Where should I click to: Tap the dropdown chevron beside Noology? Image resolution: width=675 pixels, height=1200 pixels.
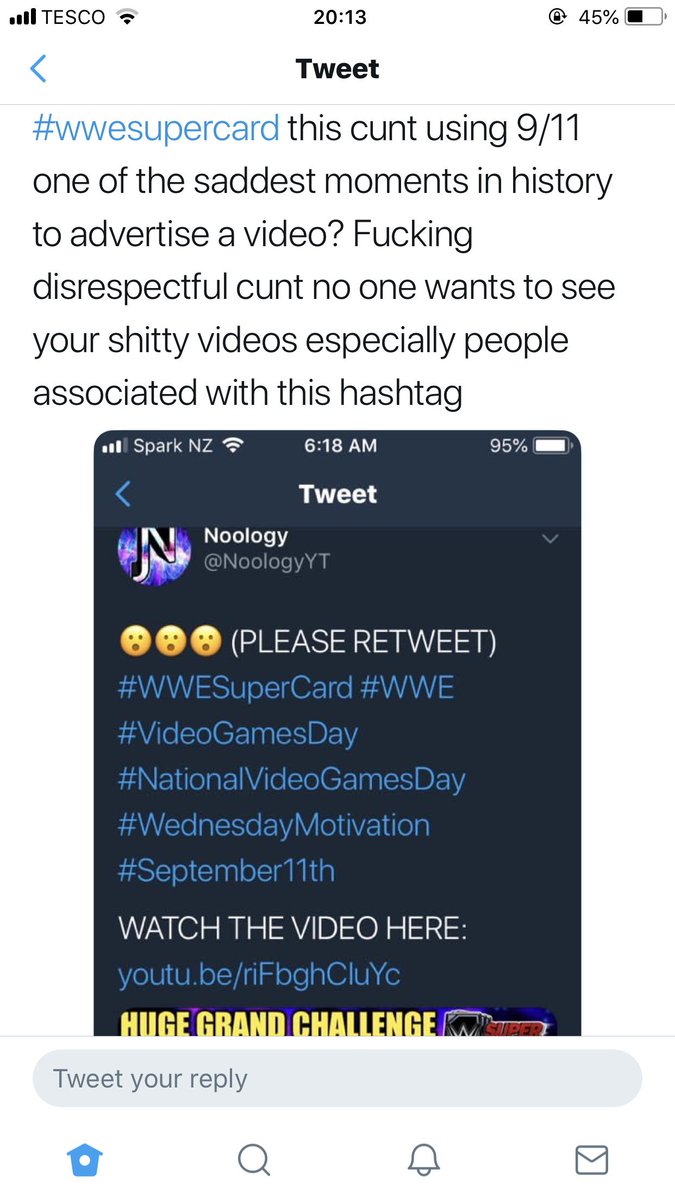tap(549, 539)
